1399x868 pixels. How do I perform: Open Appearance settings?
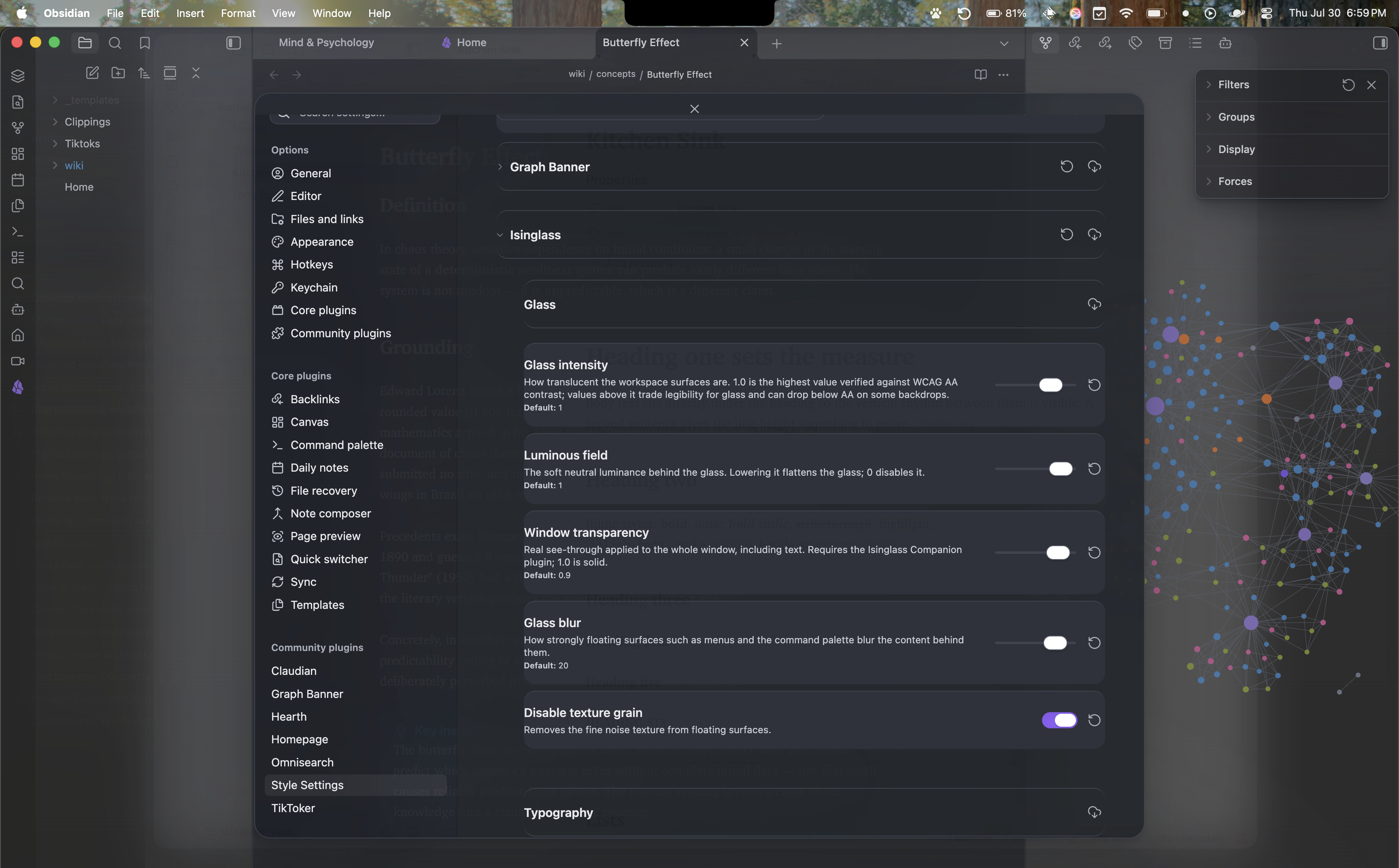[x=322, y=242]
